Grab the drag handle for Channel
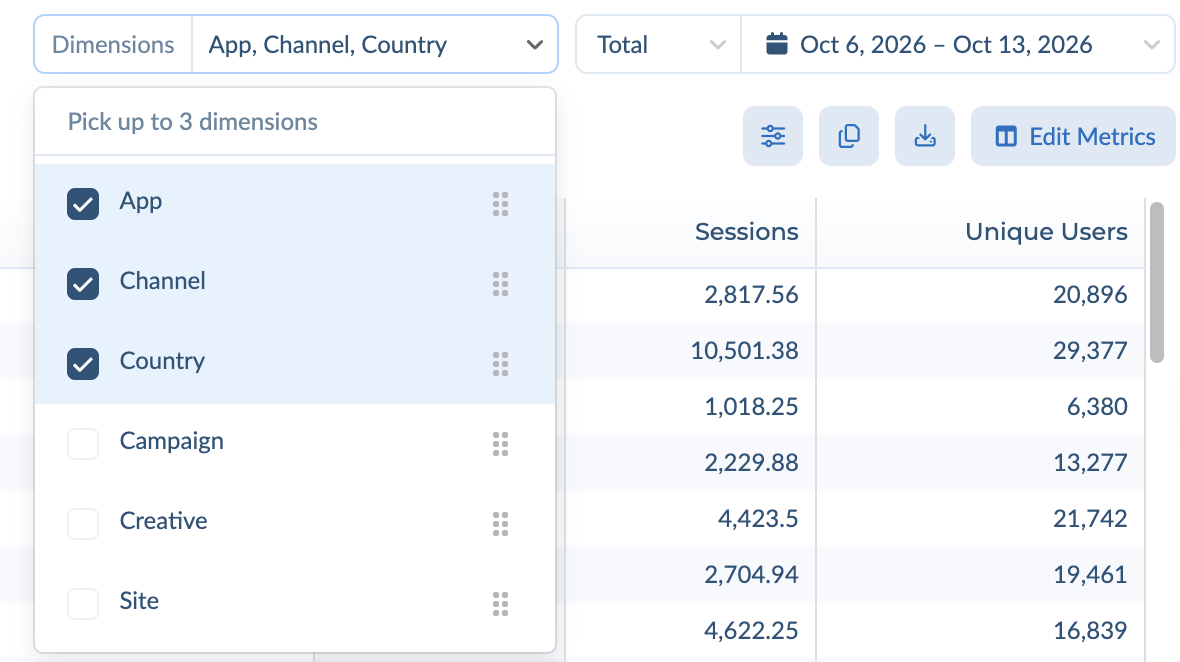1180x662 pixels. pyautogui.click(x=500, y=284)
